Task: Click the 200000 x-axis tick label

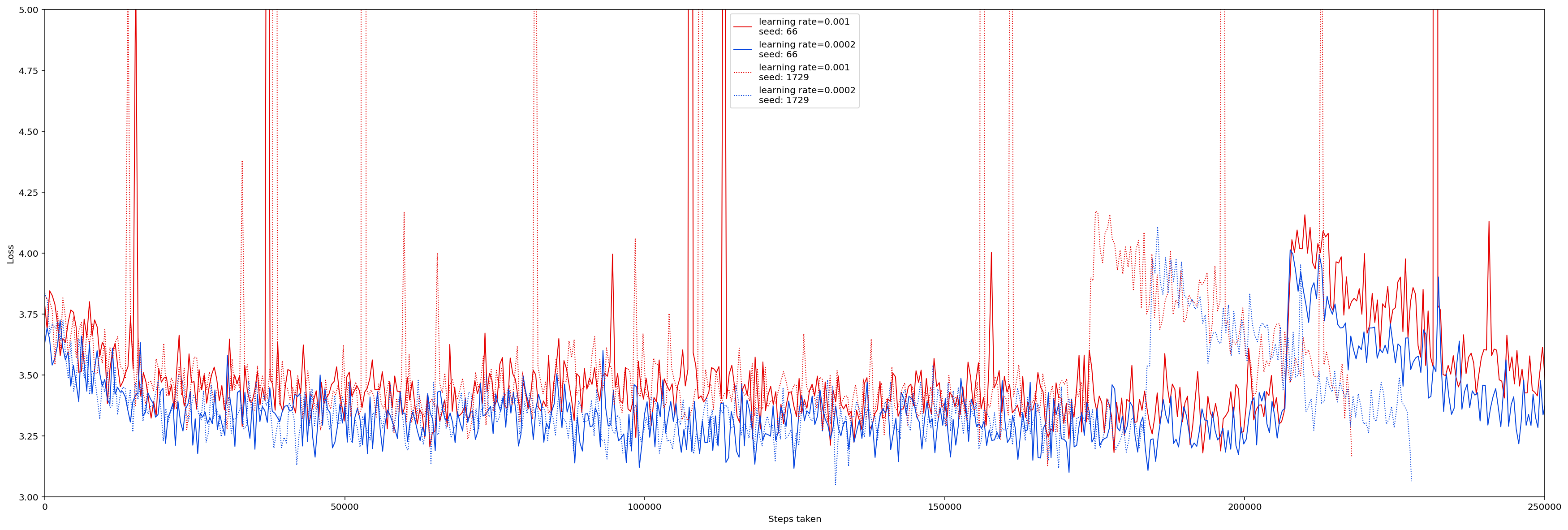Action: coord(1244,507)
